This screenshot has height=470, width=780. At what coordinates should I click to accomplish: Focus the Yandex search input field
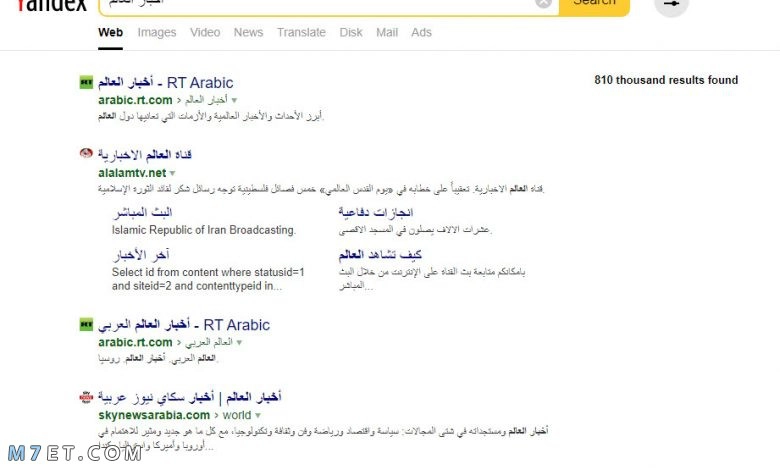pyautogui.click(x=329, y=5)
